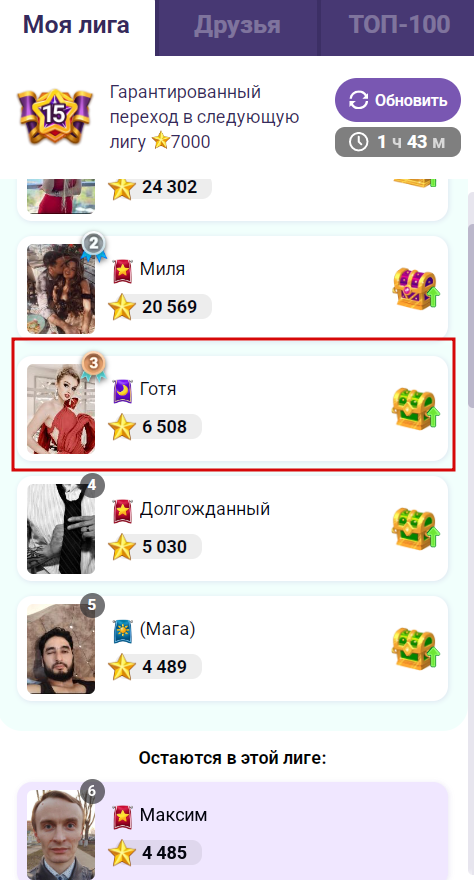Image resolution: width=474 pixels, height=880 pixels.
Task: Click the league 15 badge icon
Action: [54, 117]
